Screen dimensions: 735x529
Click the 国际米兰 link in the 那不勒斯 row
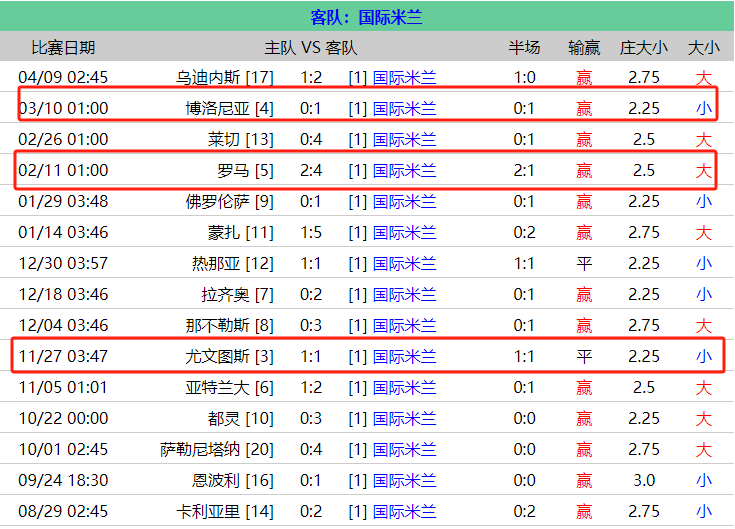coord(404,325)
